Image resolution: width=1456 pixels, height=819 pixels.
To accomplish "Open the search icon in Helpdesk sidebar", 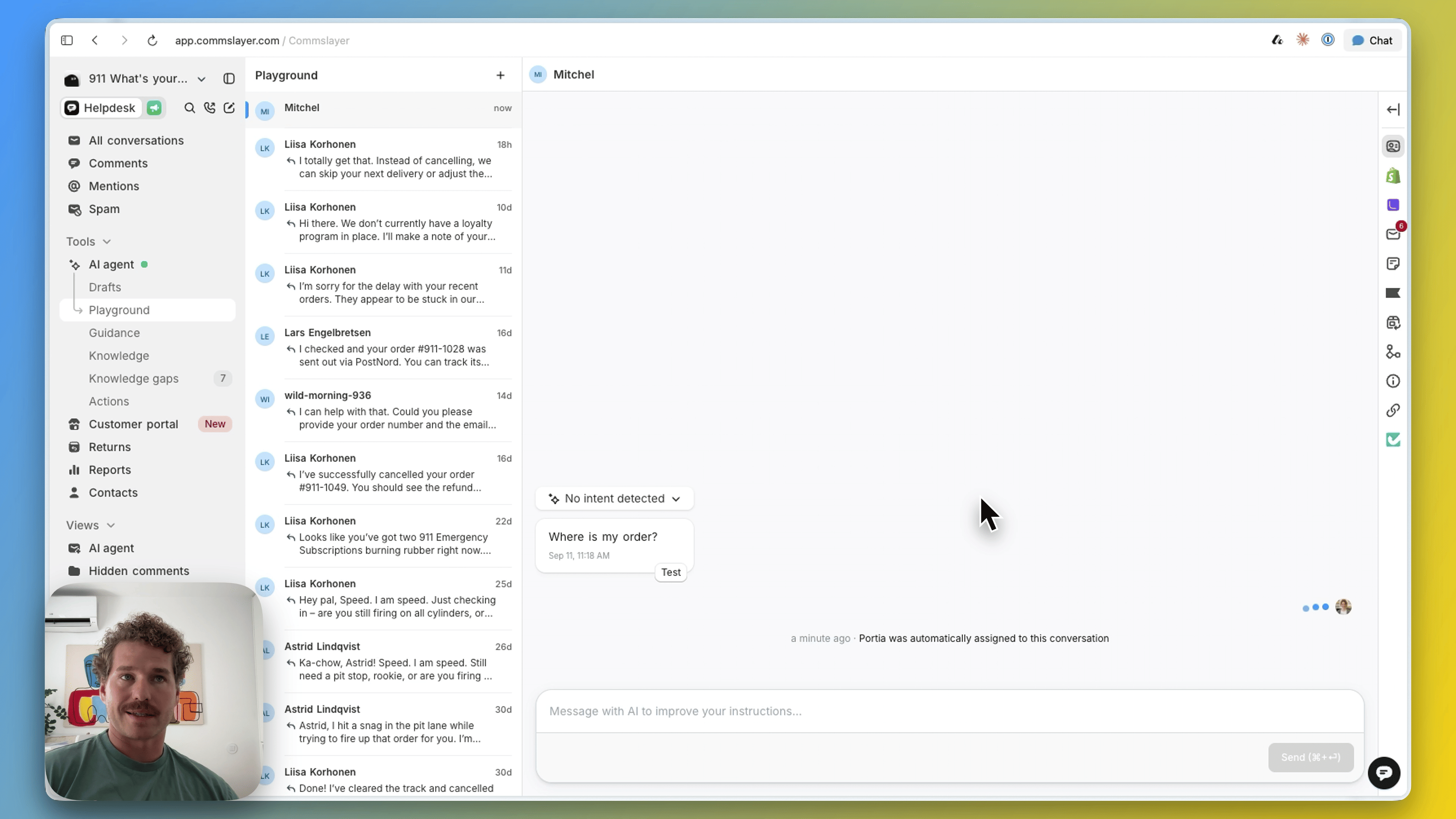I will pos(189,108).
